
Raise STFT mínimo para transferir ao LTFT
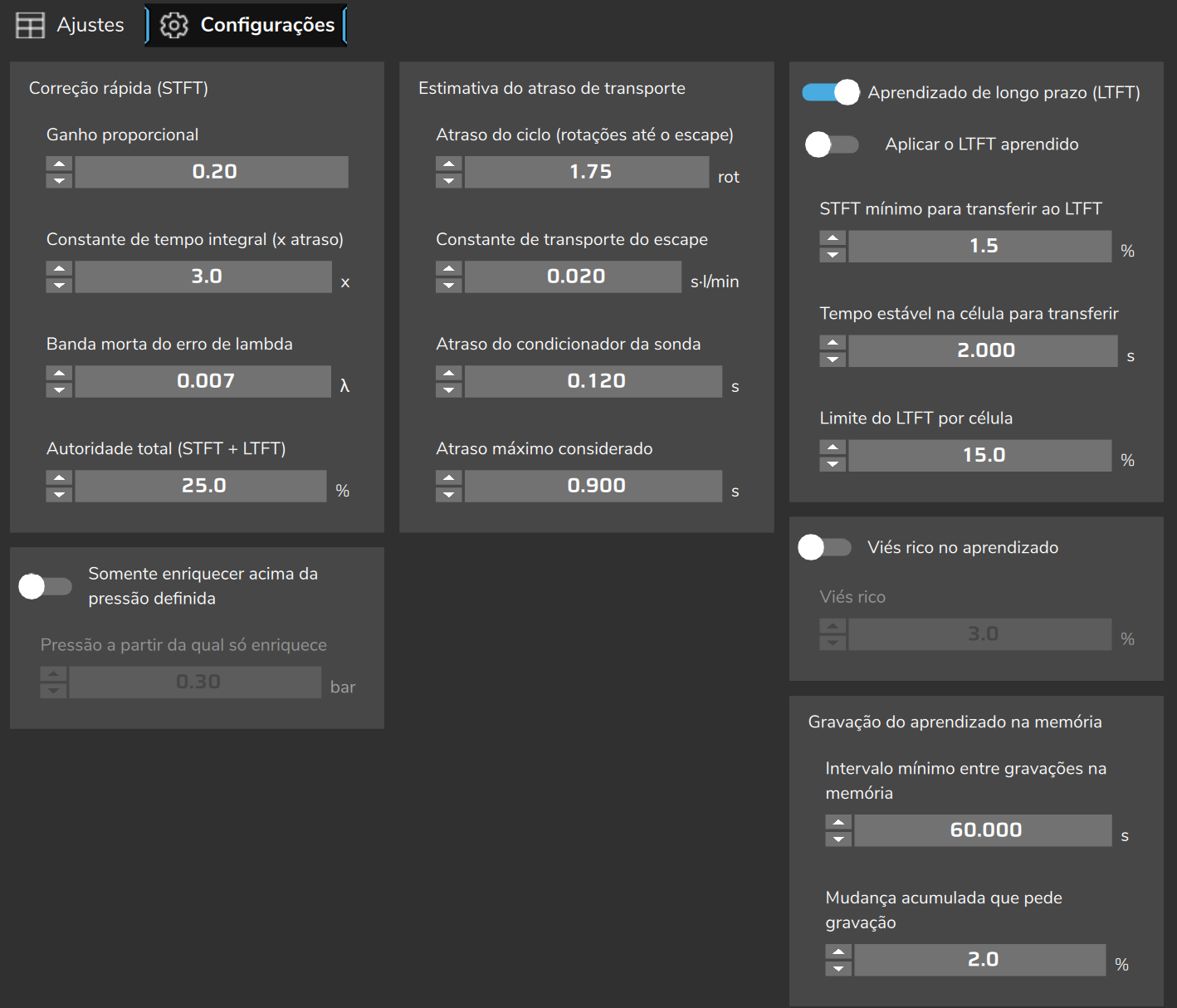click(x=833, y=238)
